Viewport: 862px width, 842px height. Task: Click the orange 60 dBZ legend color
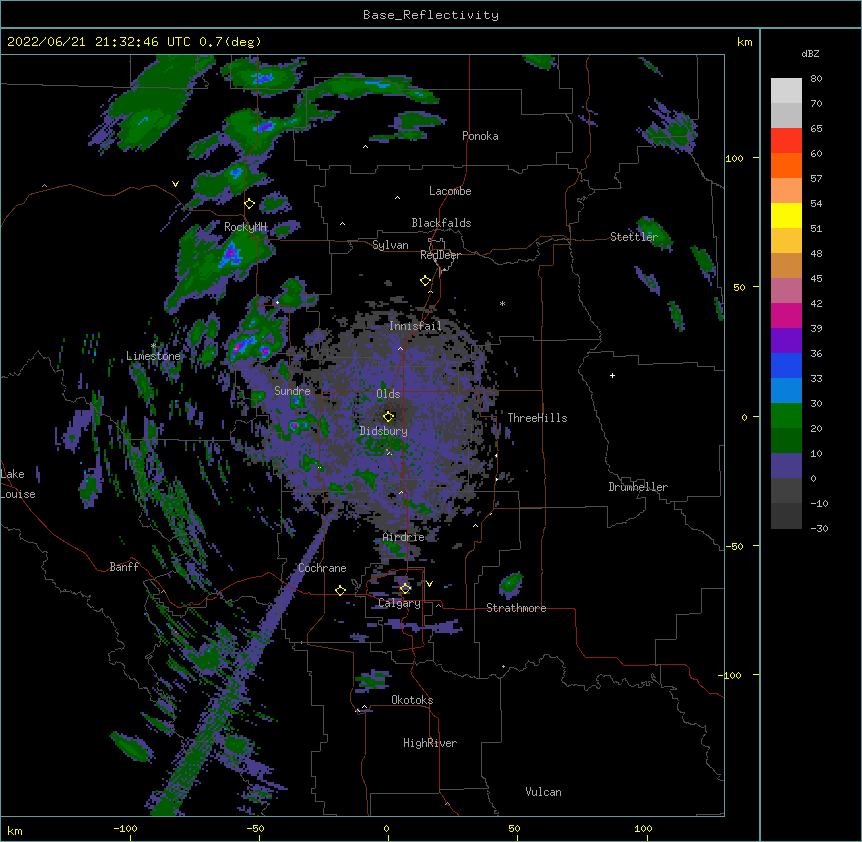tap(786, 165)
